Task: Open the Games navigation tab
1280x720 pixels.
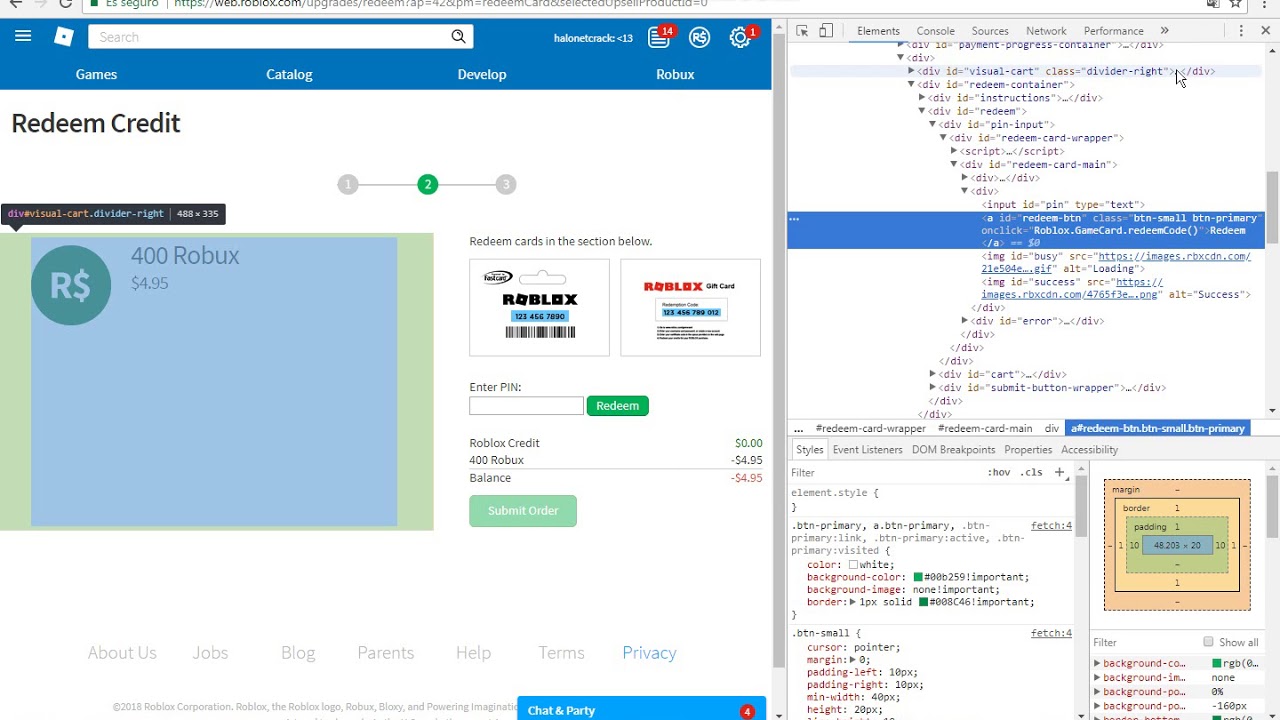Action: click(x=96, y=74)
